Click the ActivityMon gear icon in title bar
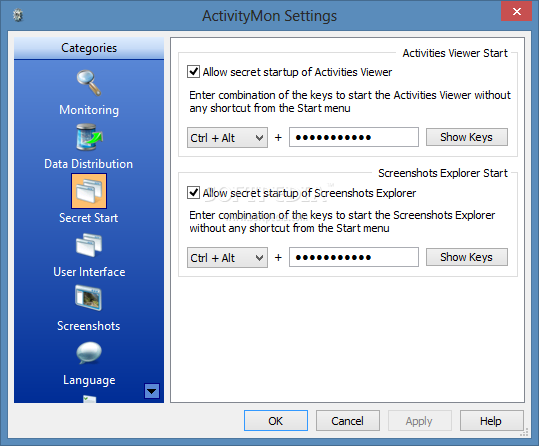 tap(18, 15)
